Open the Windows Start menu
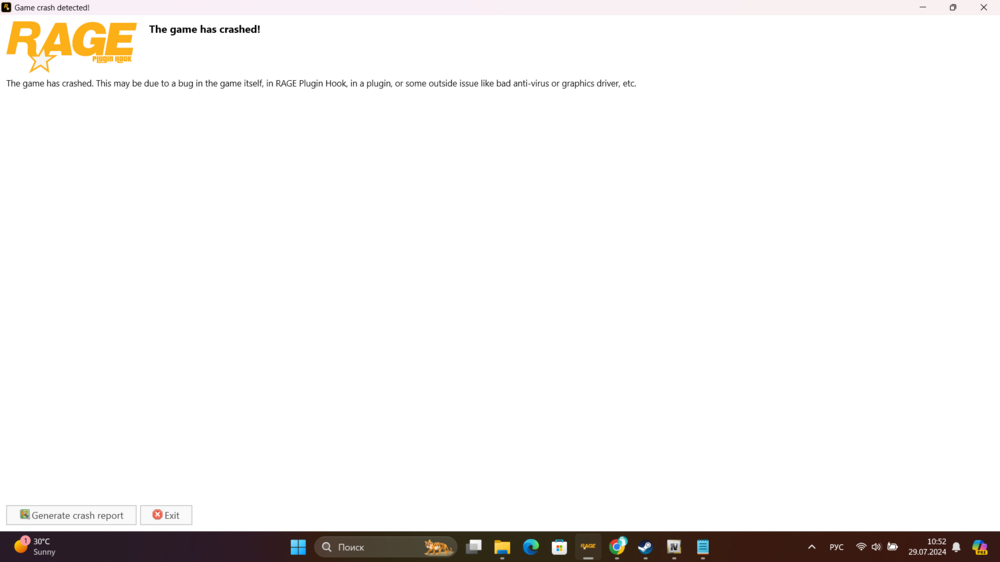The height and width of the screenshot is (562, 1000). click(x=298, y=547)
